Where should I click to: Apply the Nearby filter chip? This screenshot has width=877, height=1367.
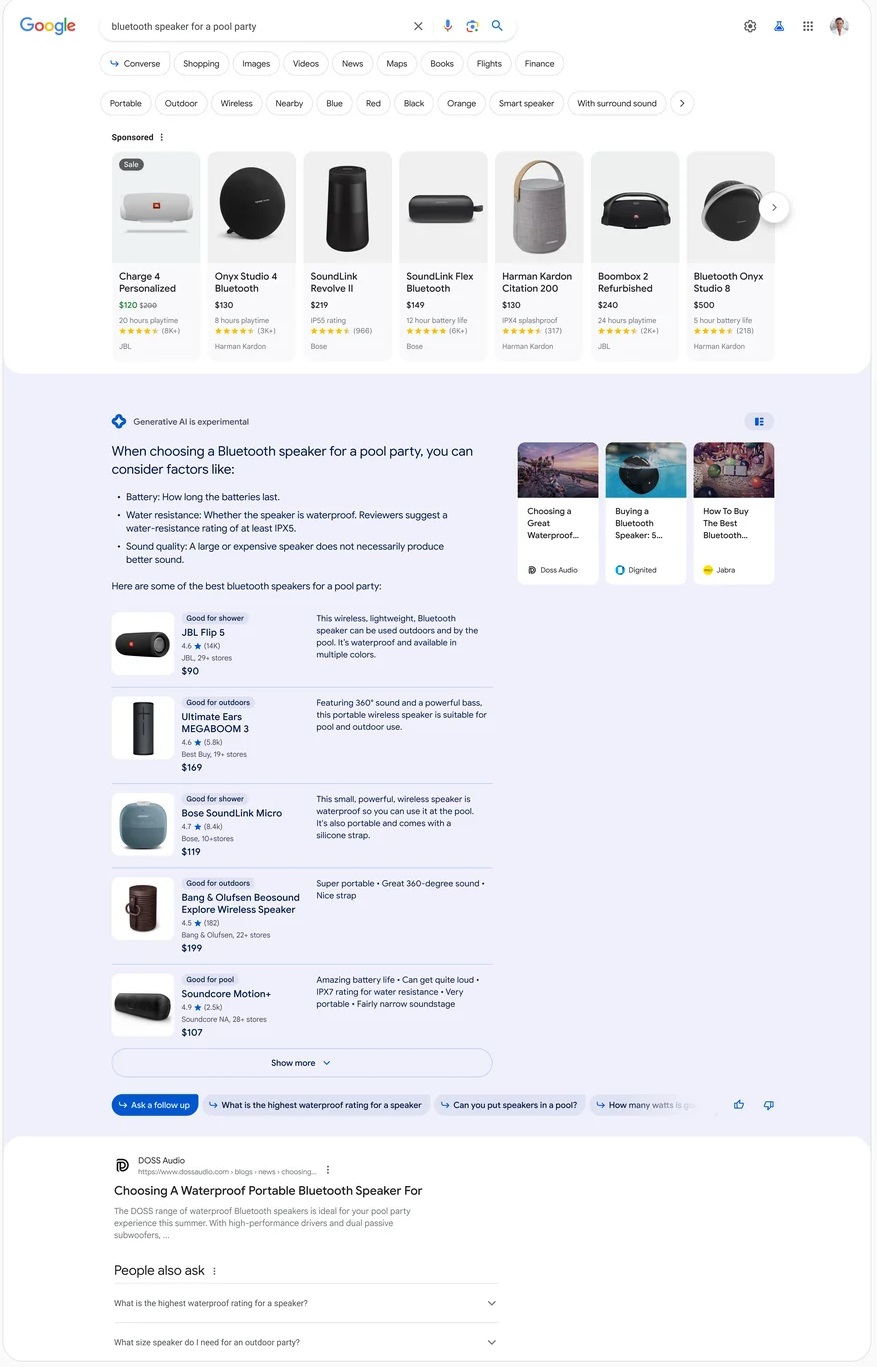[x=289, y=103]
